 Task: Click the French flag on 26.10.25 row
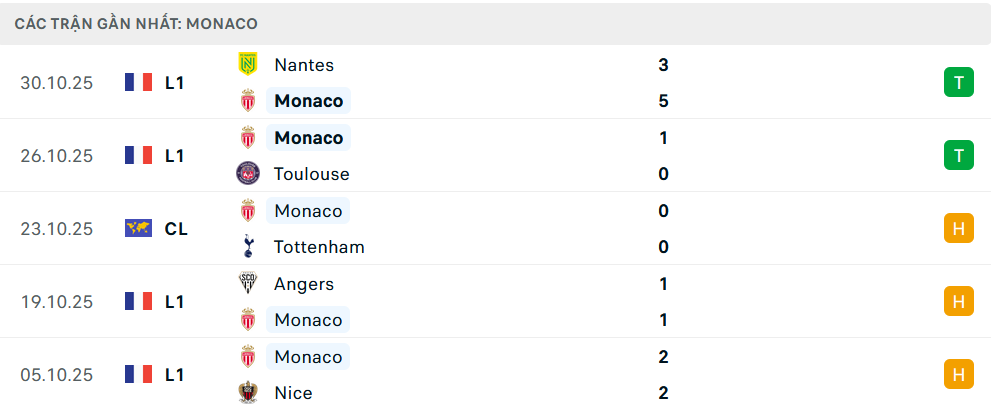138,155
